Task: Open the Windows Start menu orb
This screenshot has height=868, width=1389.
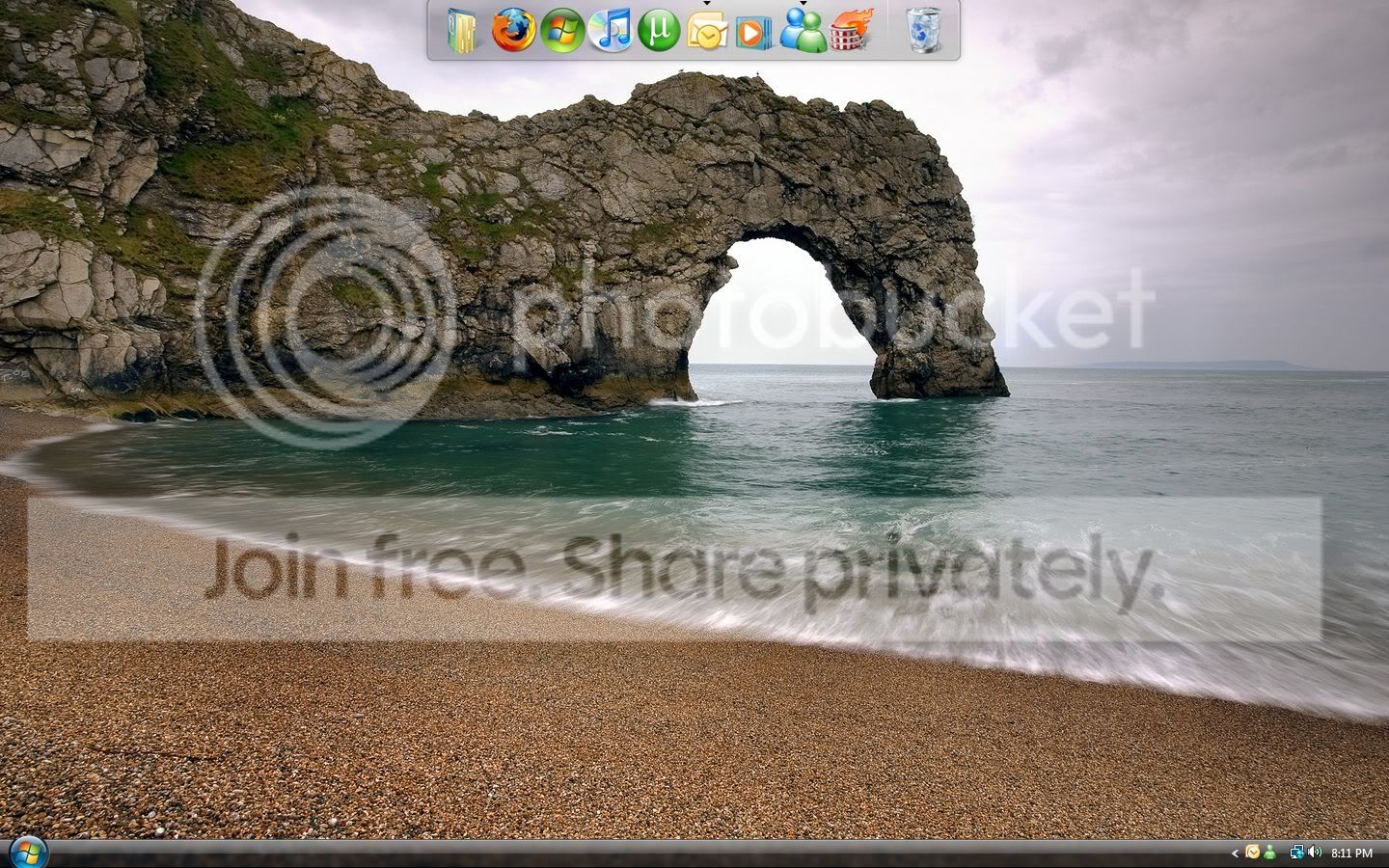Action: pos(29,853)
